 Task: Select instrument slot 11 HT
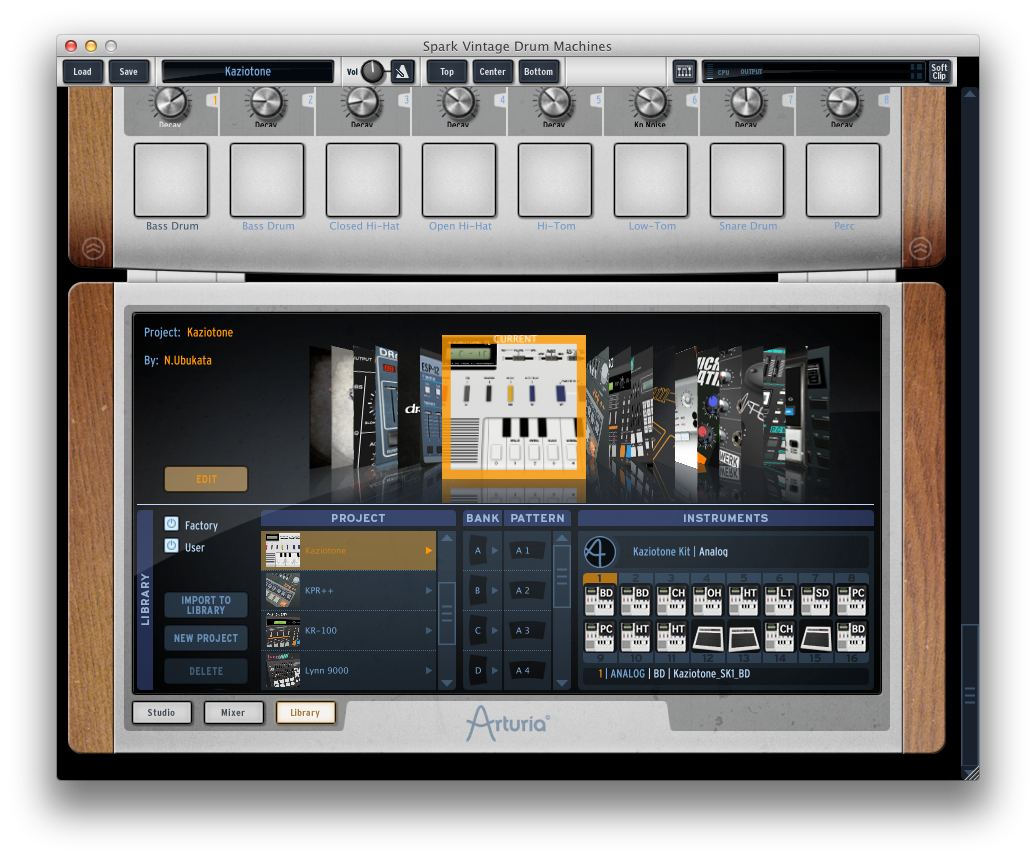tap(671, 637)
